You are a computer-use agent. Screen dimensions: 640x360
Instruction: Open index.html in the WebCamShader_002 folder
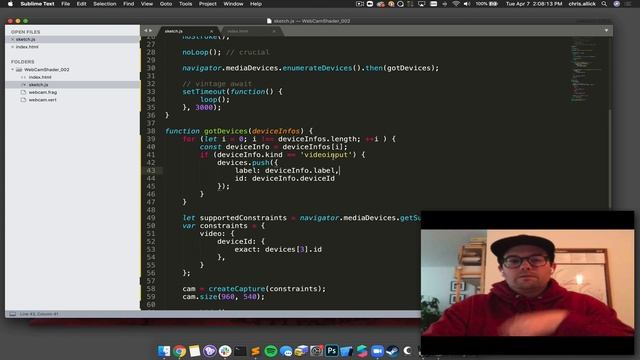click(40, 77)
